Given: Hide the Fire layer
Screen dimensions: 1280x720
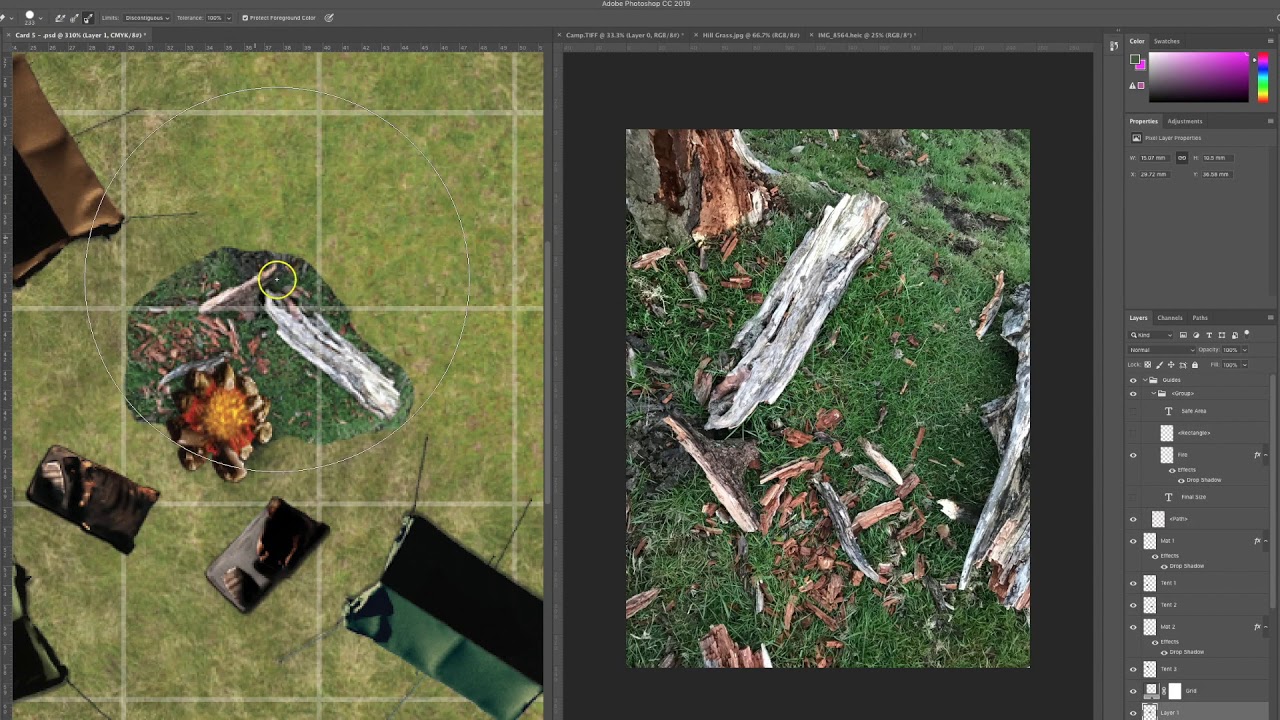Looking at the screenshot, I should click(1133, 455).
